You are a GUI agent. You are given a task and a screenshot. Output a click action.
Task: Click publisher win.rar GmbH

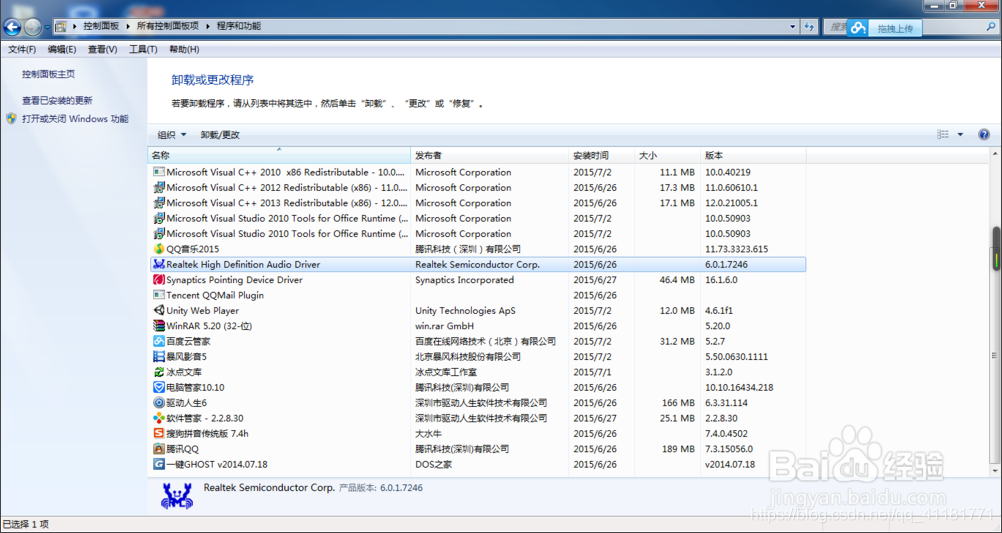coord(444,325)
